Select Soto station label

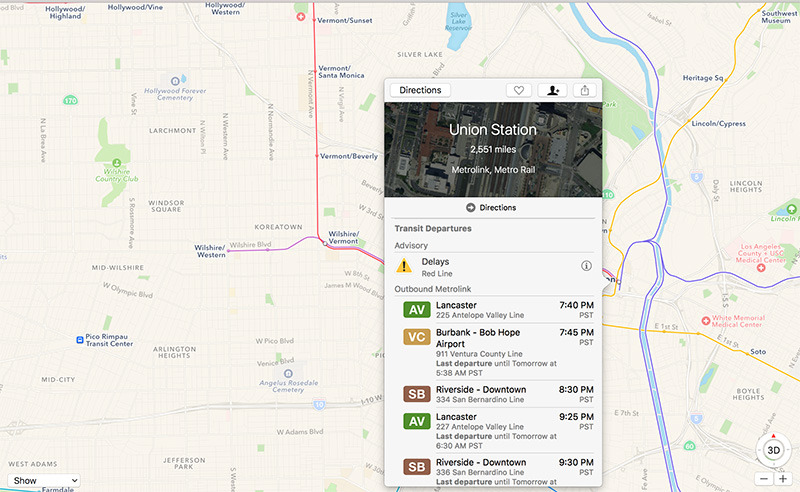pos(758,352)
